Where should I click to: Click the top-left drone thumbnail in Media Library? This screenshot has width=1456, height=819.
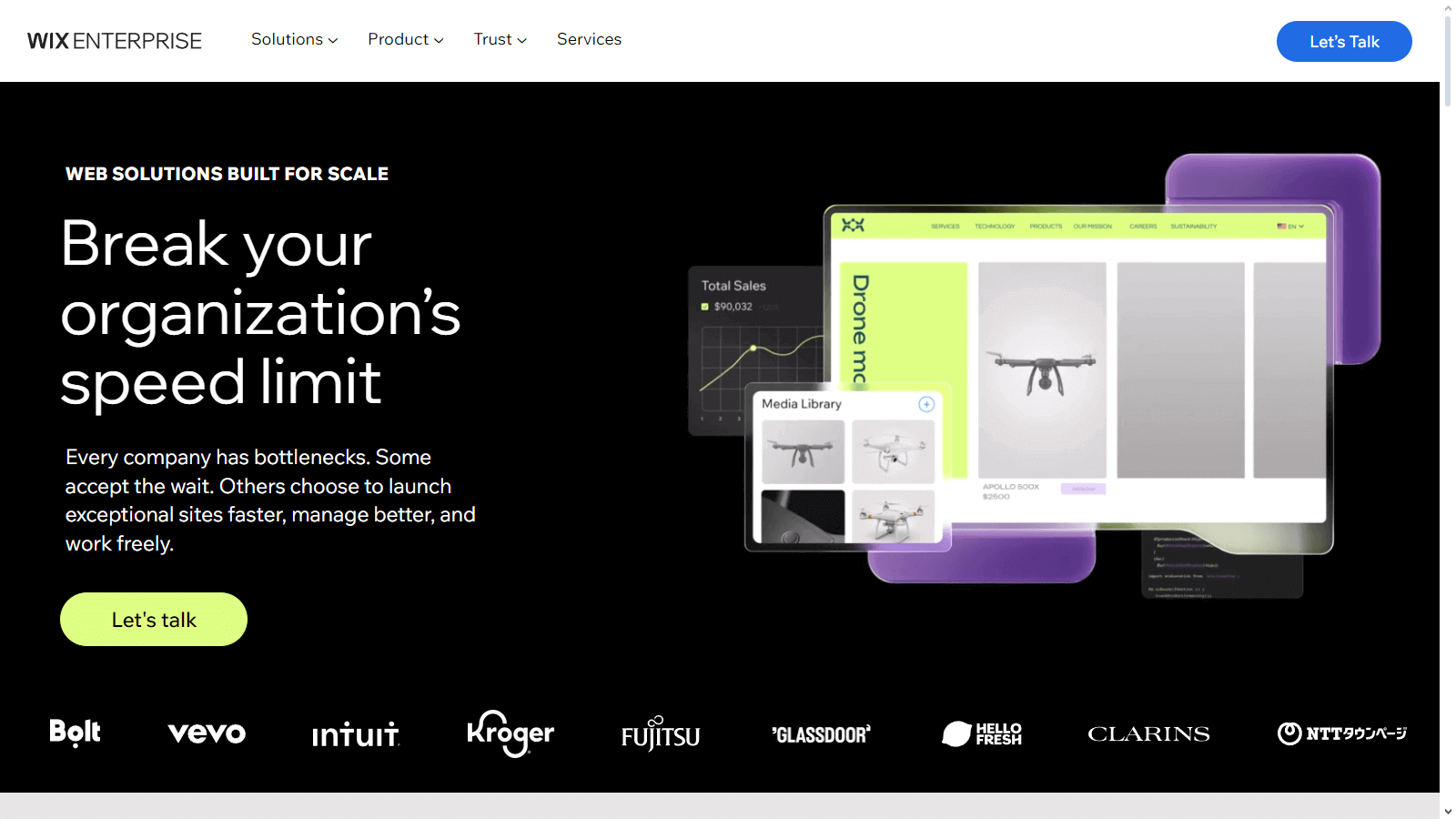803,451
